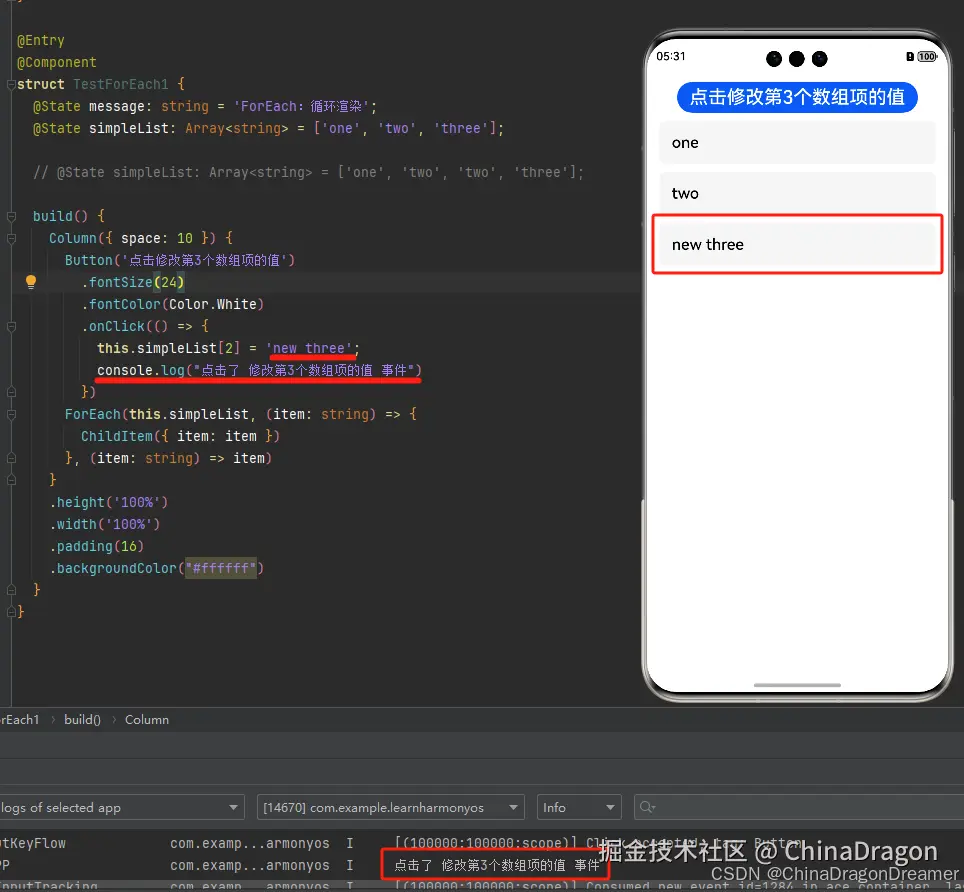
Task: Select the 'new three' list item in previewer
Action: [x=797, y=245]
